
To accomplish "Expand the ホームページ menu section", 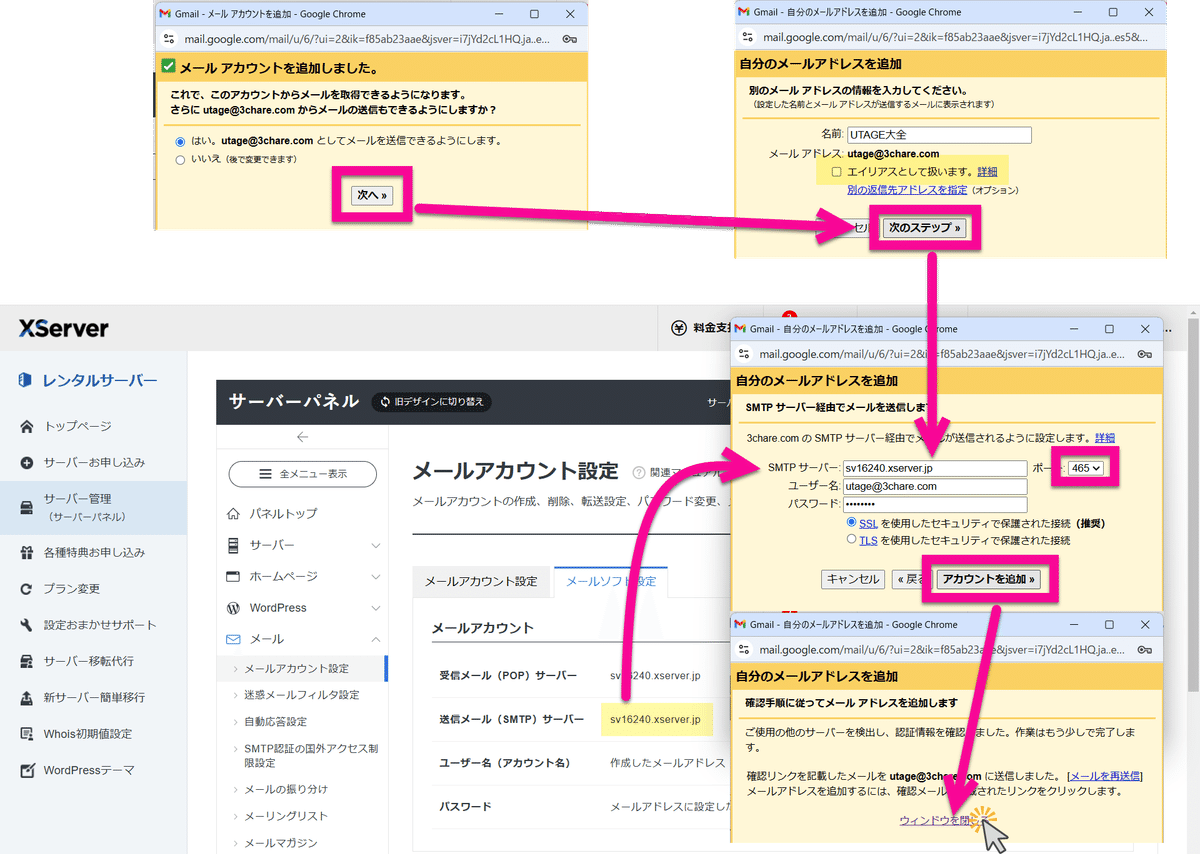I will pyautogui.click(x=376, y=577).
